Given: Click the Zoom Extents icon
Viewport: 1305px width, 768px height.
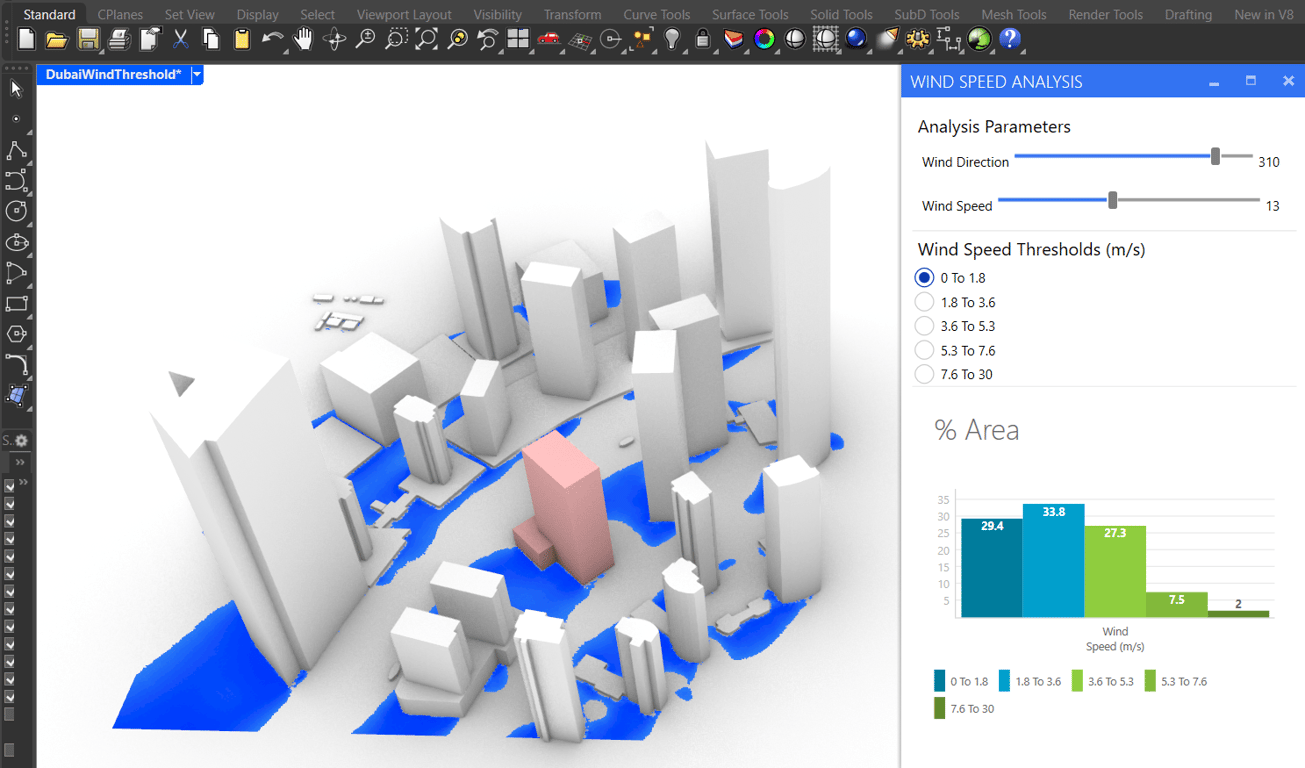Looking at the screenshot, I should (x=427, y=40).
